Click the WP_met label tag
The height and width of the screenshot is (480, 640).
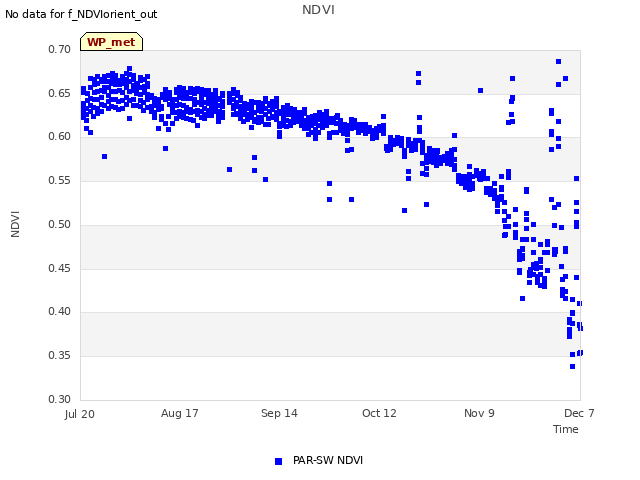click(x=111, y=42)
